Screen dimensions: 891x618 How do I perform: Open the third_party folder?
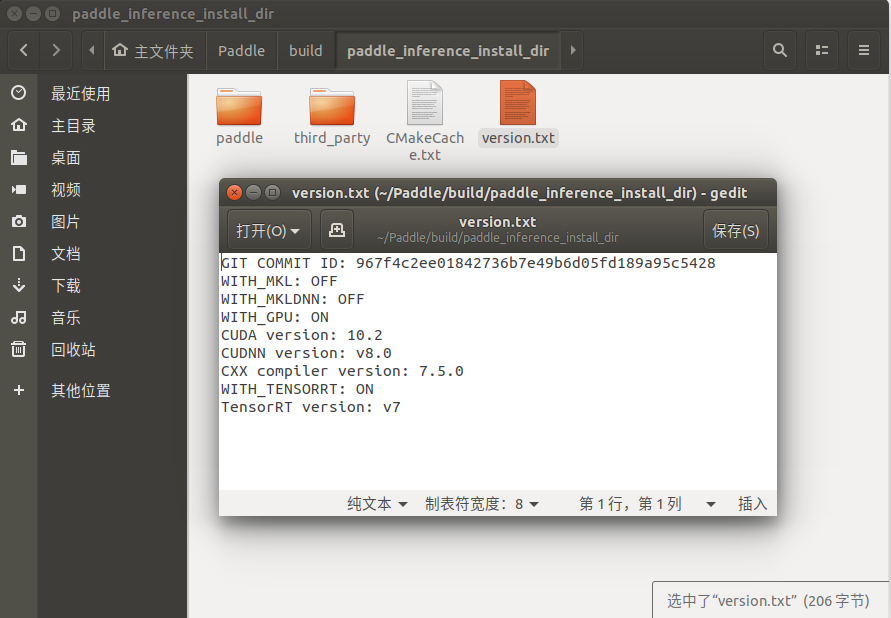click(332, 116)
